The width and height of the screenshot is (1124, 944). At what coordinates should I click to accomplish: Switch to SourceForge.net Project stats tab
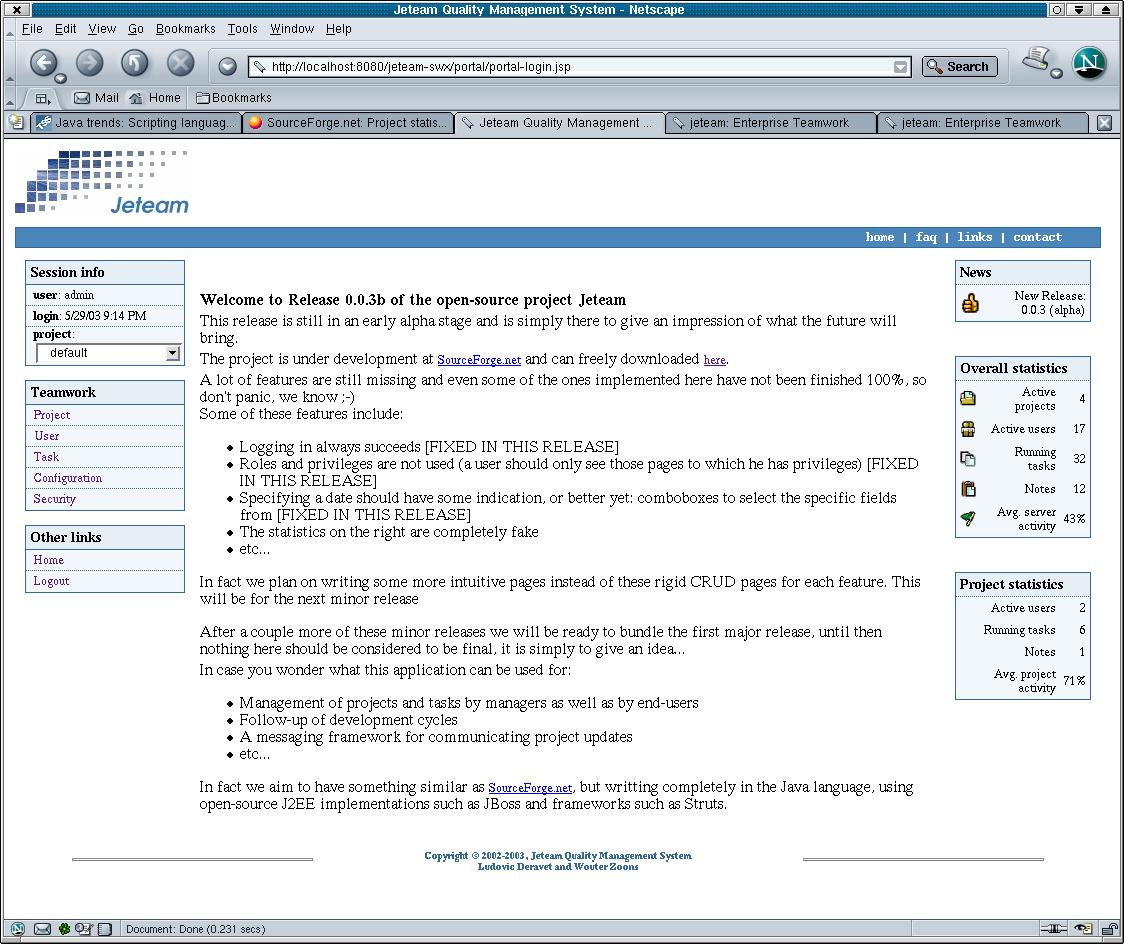pyautogui.click(x=348, y=123)
